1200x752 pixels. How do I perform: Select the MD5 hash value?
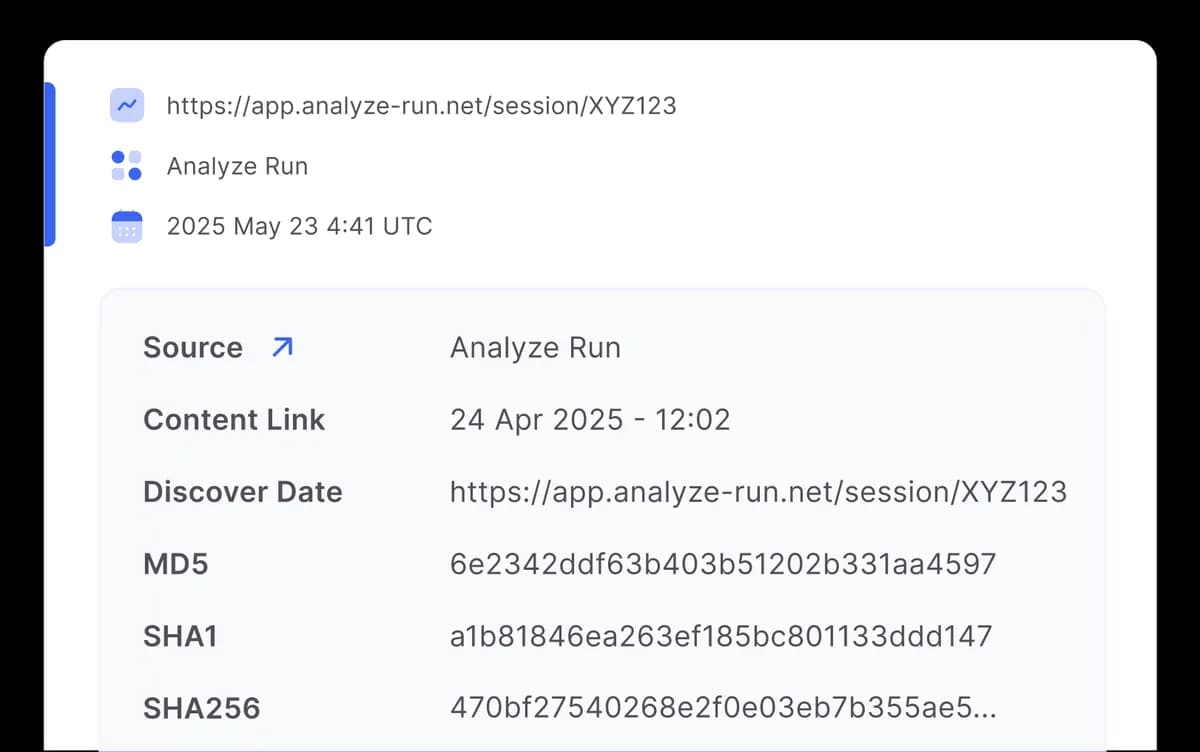722,564
